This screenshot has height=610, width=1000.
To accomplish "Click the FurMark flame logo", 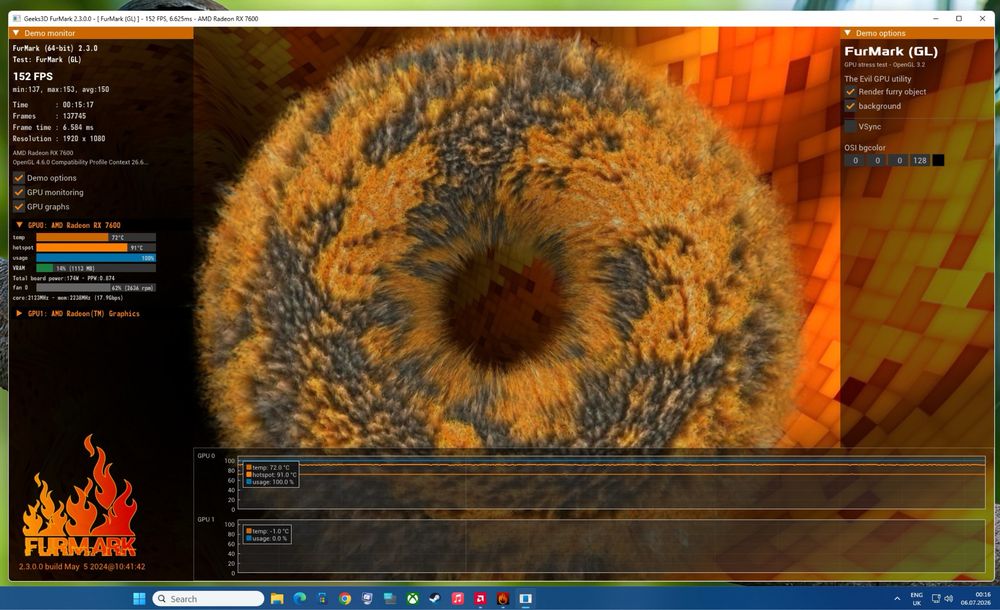I will pos(80,496).
